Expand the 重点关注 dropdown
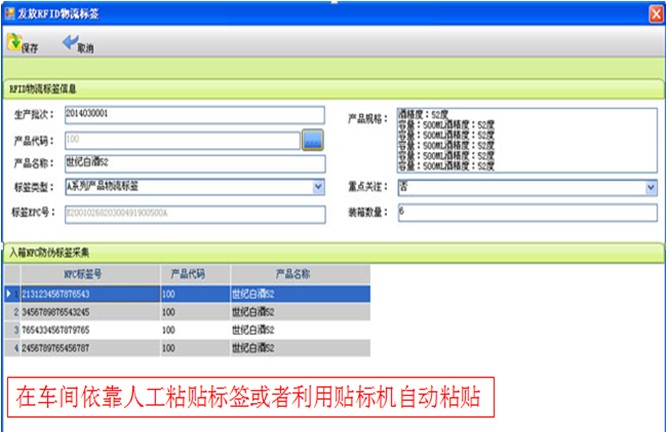Viewport: 667px width, 433px height. click(x=650, y=187)
